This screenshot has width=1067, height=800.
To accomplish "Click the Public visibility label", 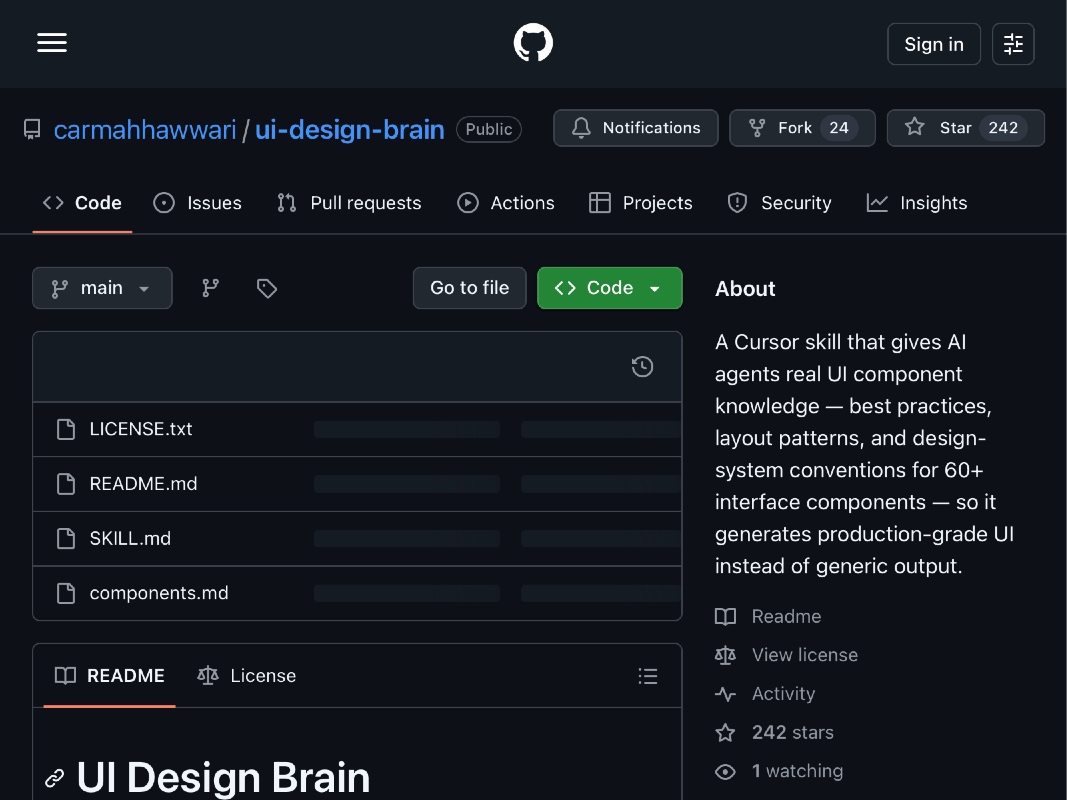I will [x=489, y=129].
